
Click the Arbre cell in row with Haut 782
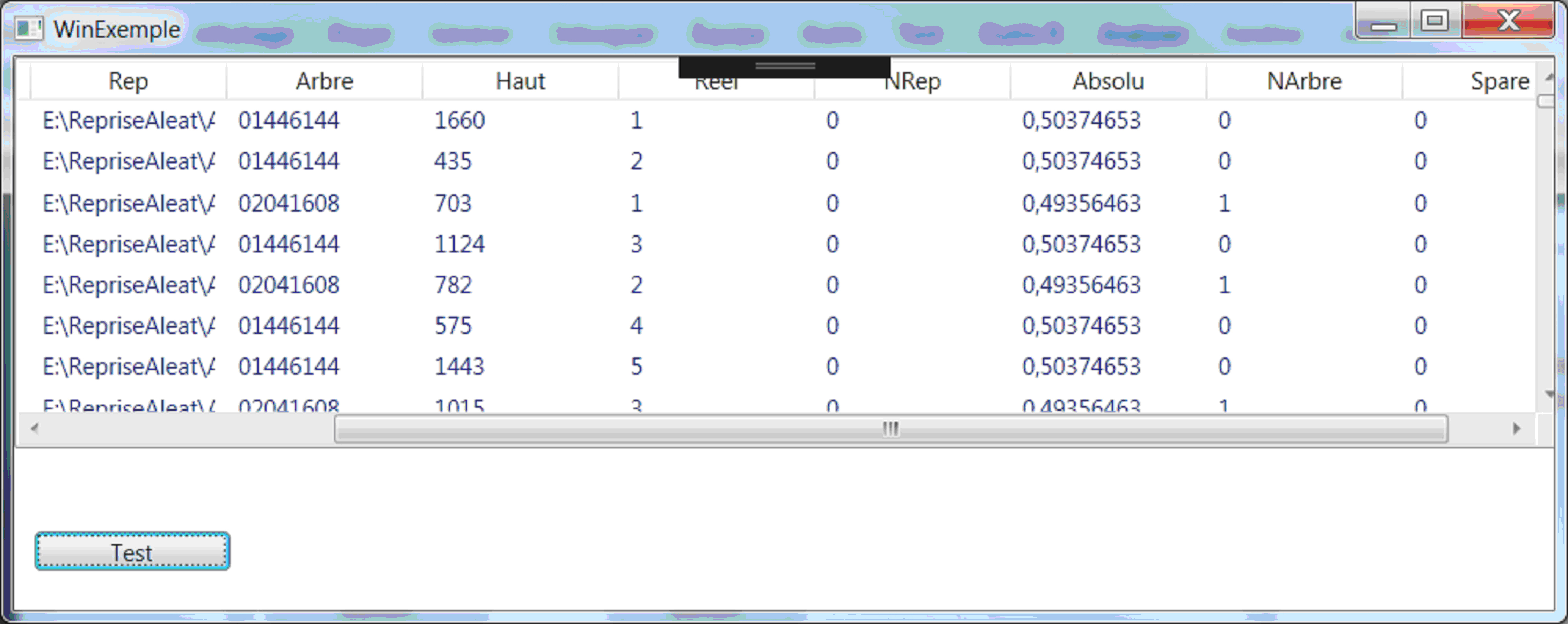[x=289, y=285]
